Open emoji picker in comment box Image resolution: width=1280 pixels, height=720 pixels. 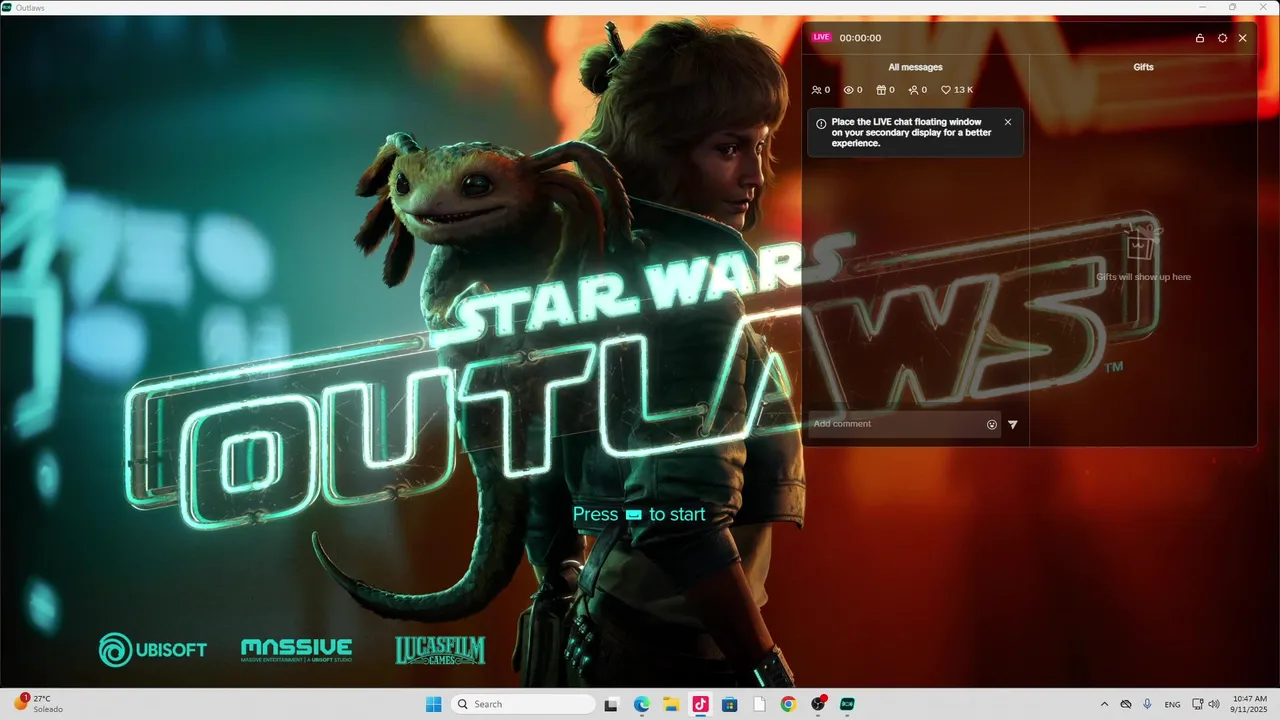coord(992,424)
